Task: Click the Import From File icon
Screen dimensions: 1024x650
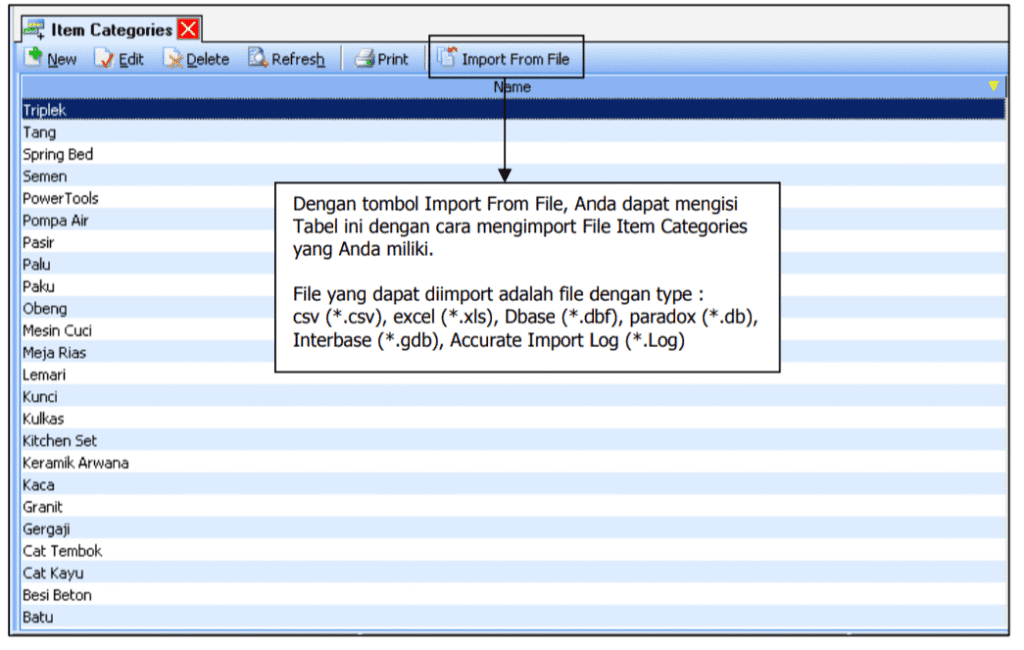Action: [x=447, y=58]
